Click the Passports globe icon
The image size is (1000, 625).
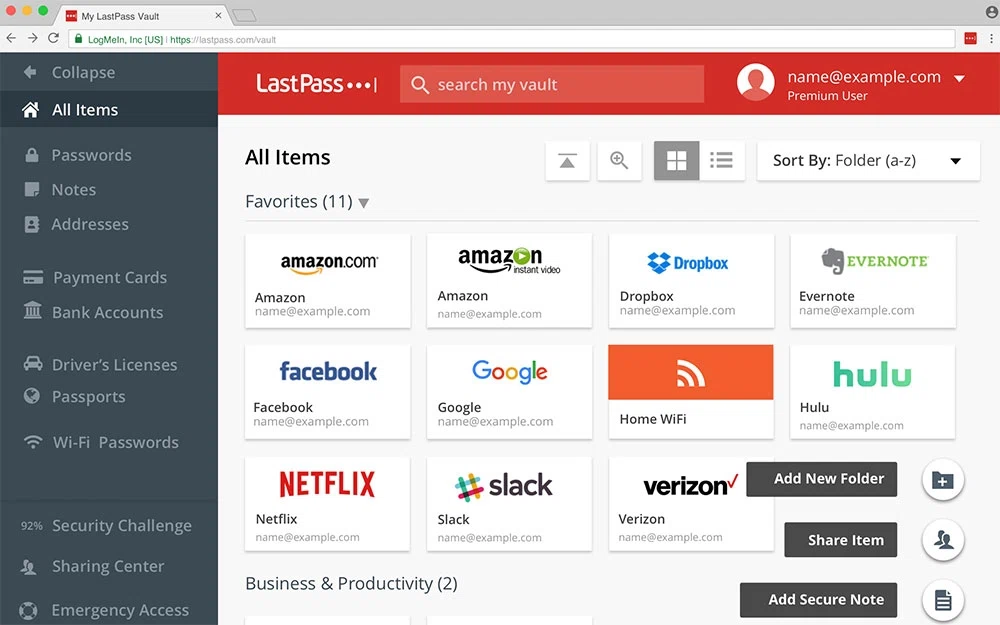[x=31, y=396]
